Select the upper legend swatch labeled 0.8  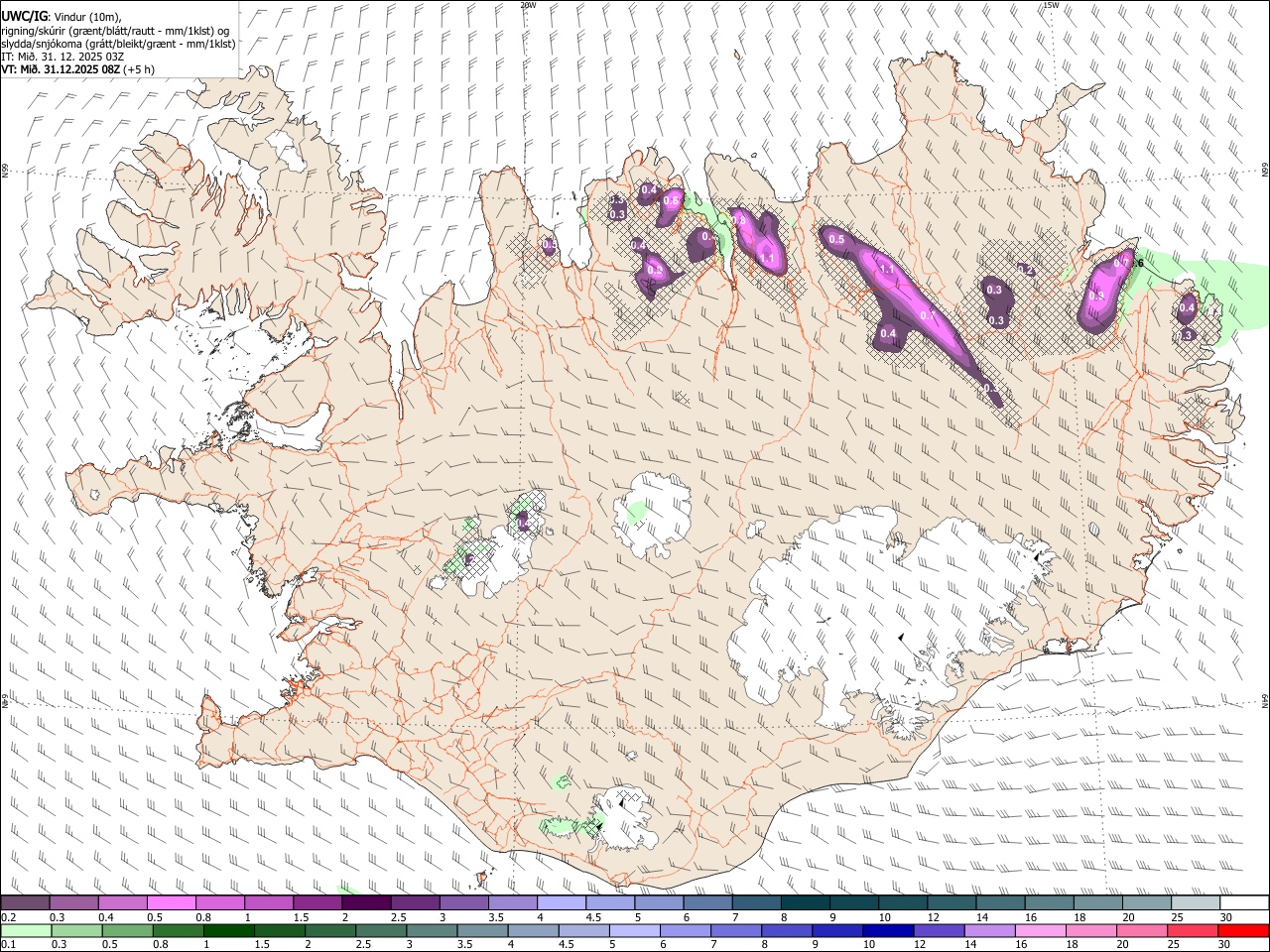pos(219,903)
